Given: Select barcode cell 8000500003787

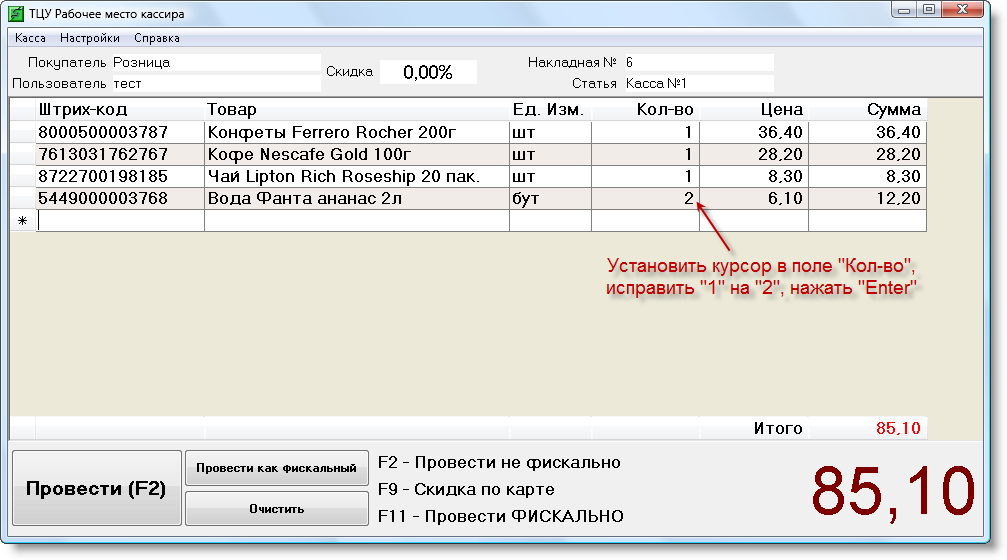Looking at the screenshot, I should tap(120, 132).
